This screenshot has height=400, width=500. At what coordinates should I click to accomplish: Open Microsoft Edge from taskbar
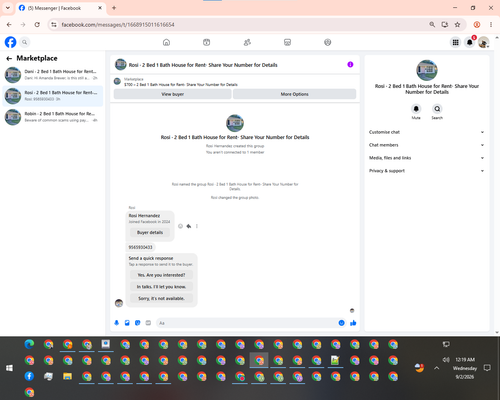coord(29,344)
